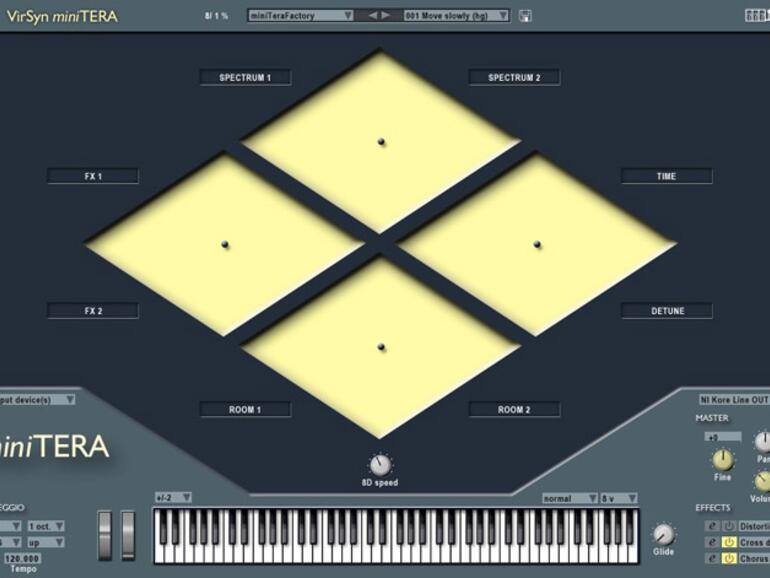
Task: Go to the next preset with right arrow
Action: [x=386, y=16]
